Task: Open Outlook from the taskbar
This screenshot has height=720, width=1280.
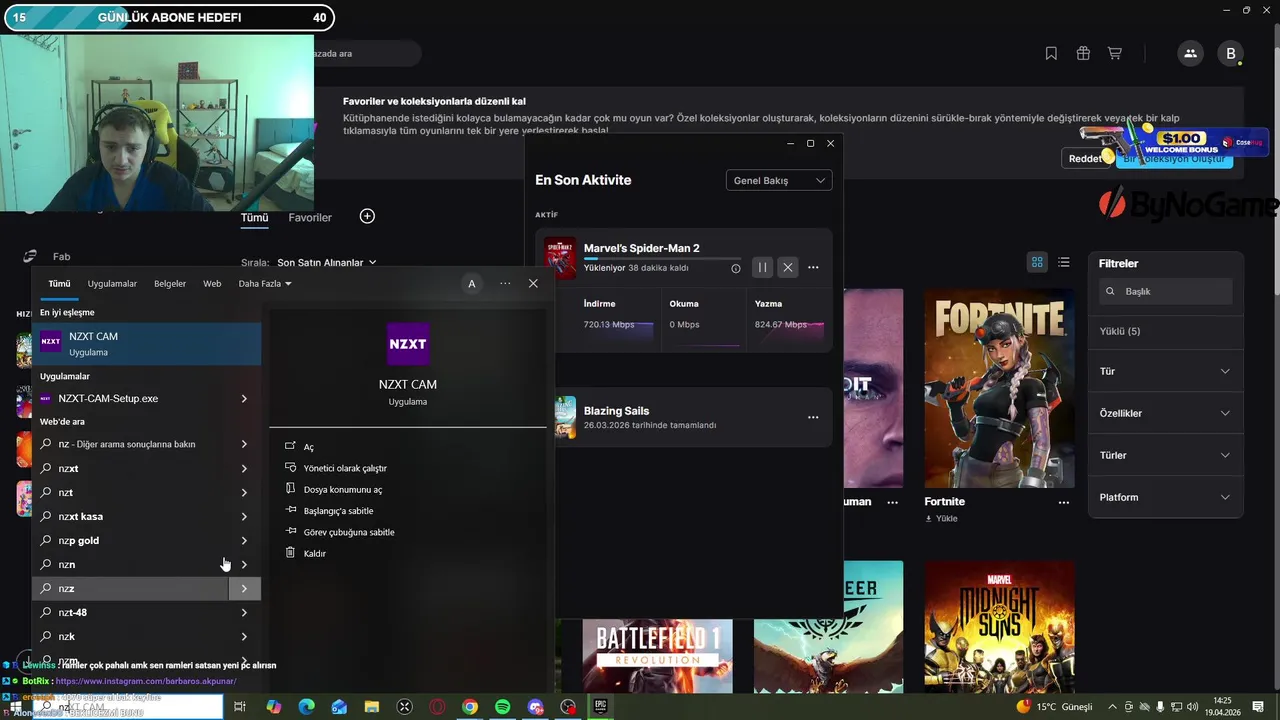Action: pos(339,707)
